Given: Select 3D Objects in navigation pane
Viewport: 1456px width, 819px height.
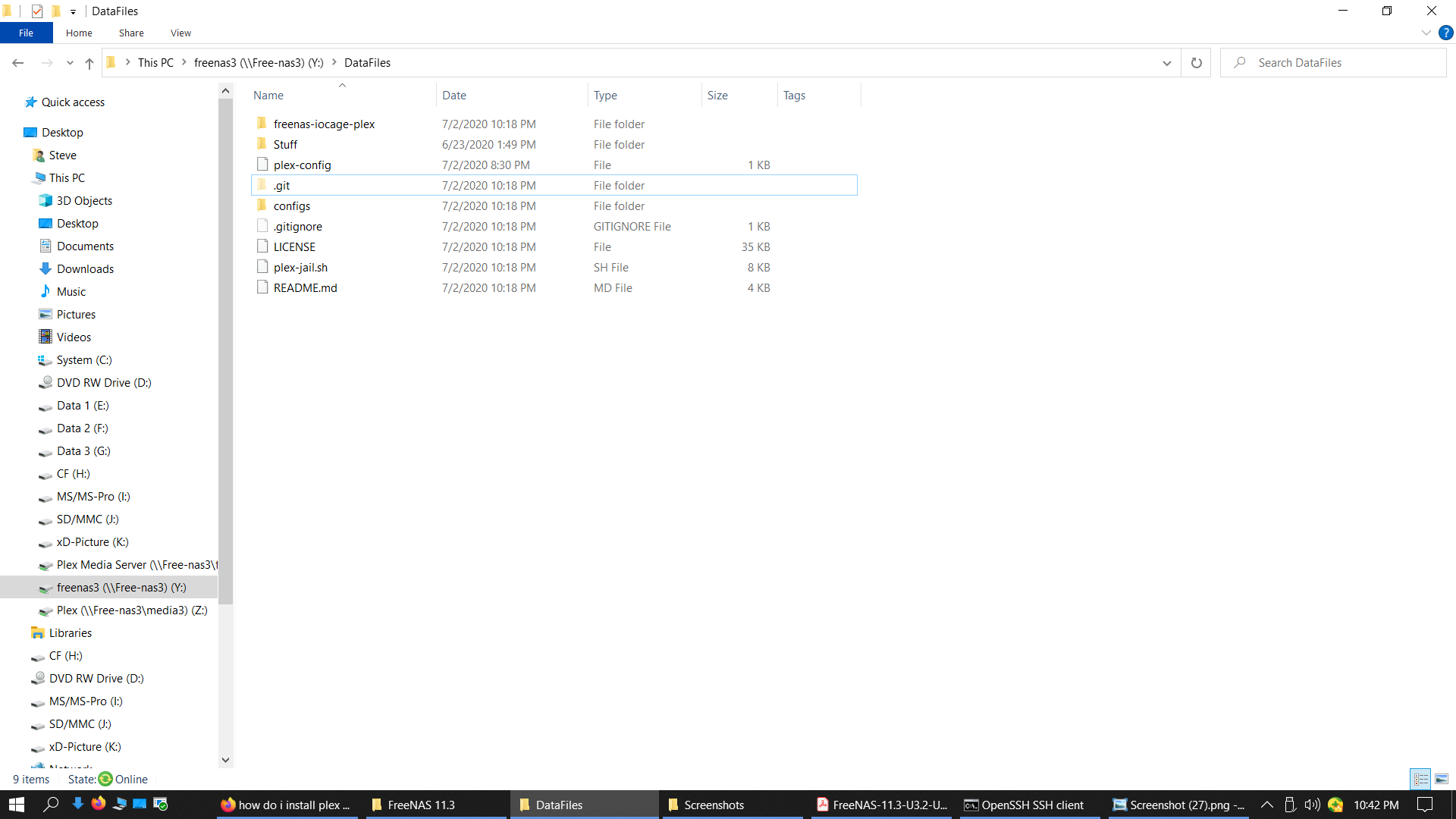Looking at the screenshot, I should coord(84,201).
